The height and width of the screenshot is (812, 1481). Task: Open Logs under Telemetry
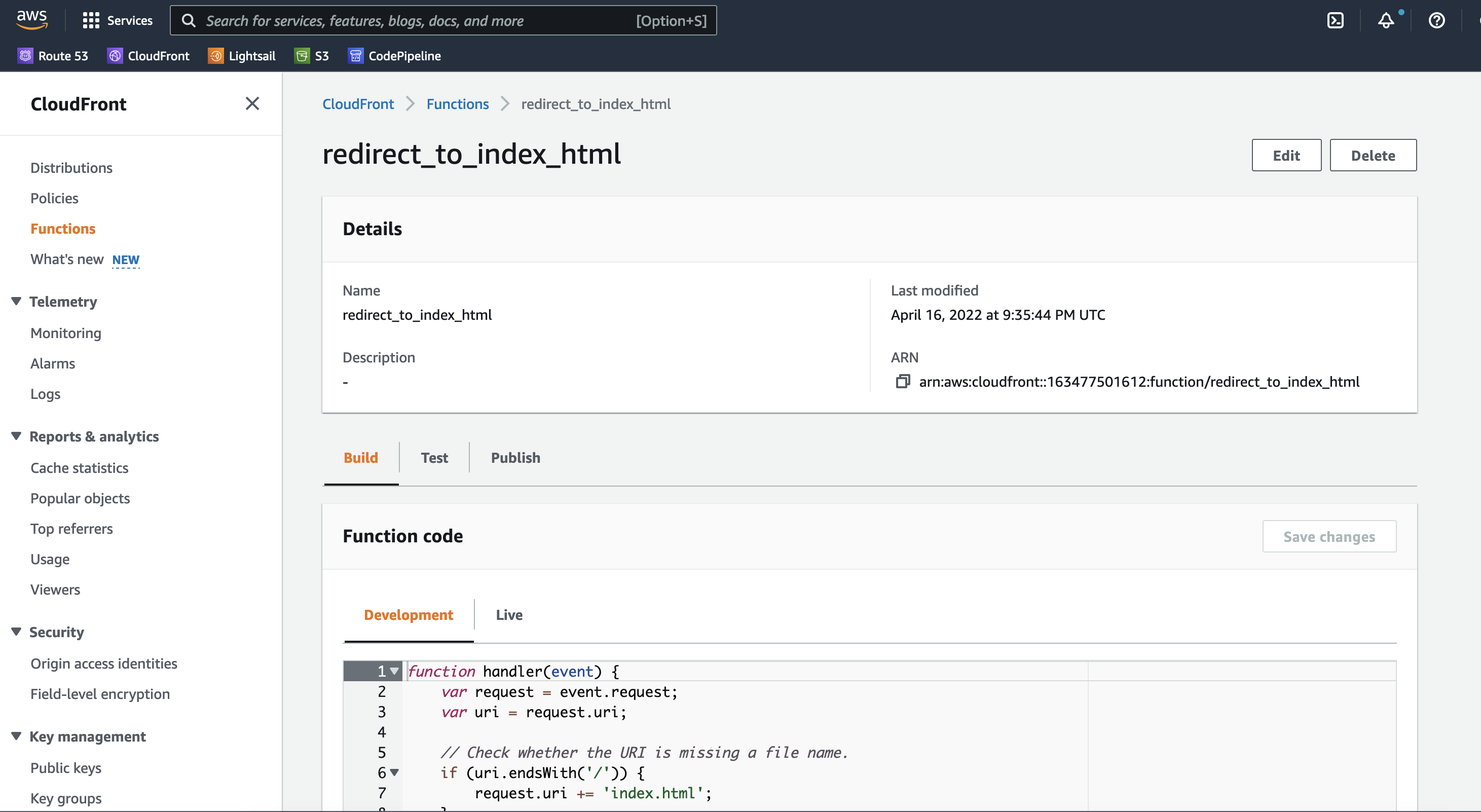coord(45,394)
